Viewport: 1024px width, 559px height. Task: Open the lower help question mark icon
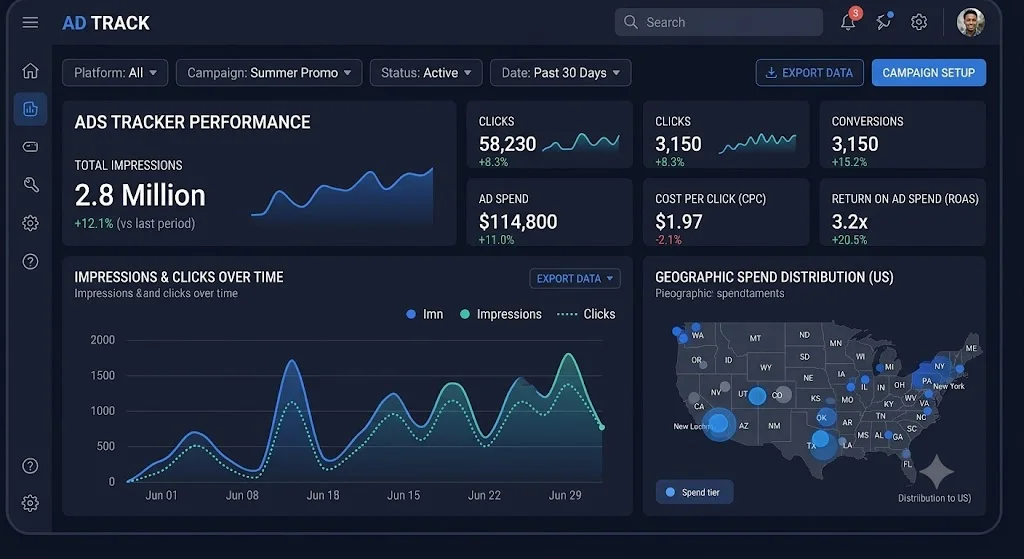(x=30, y=466)
